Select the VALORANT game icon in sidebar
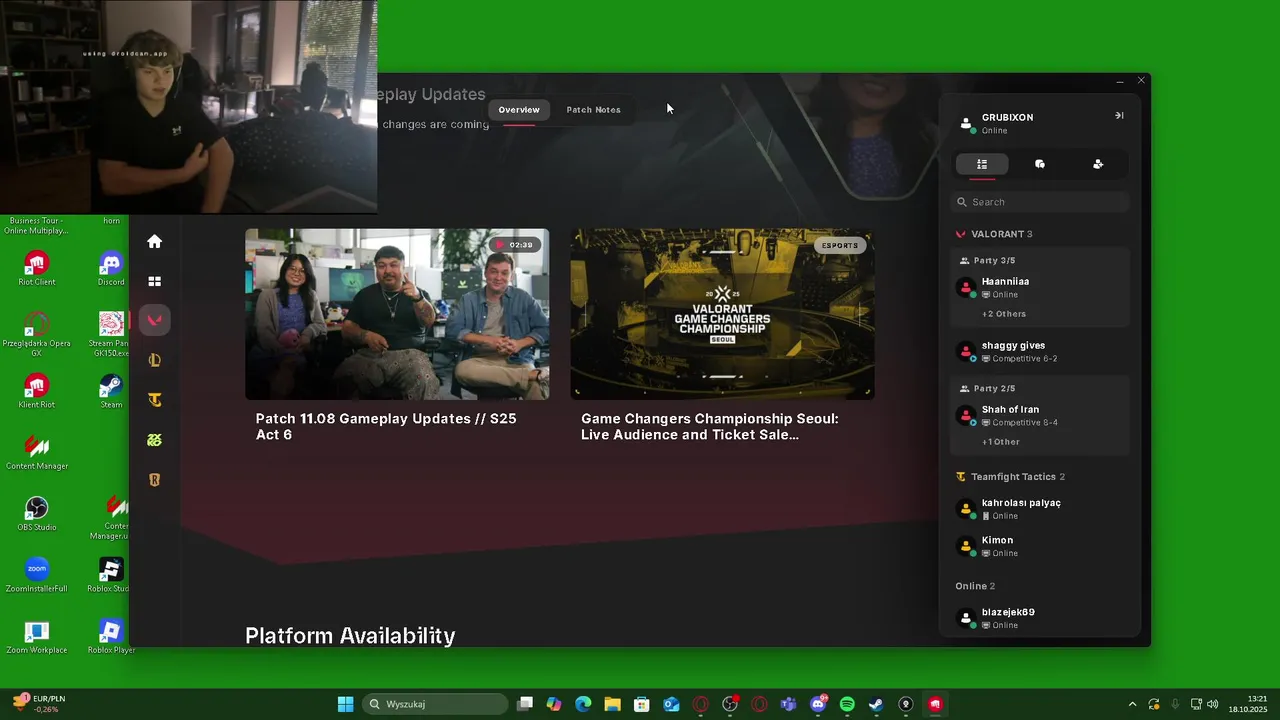1280x720 pixels. (155, 320)
